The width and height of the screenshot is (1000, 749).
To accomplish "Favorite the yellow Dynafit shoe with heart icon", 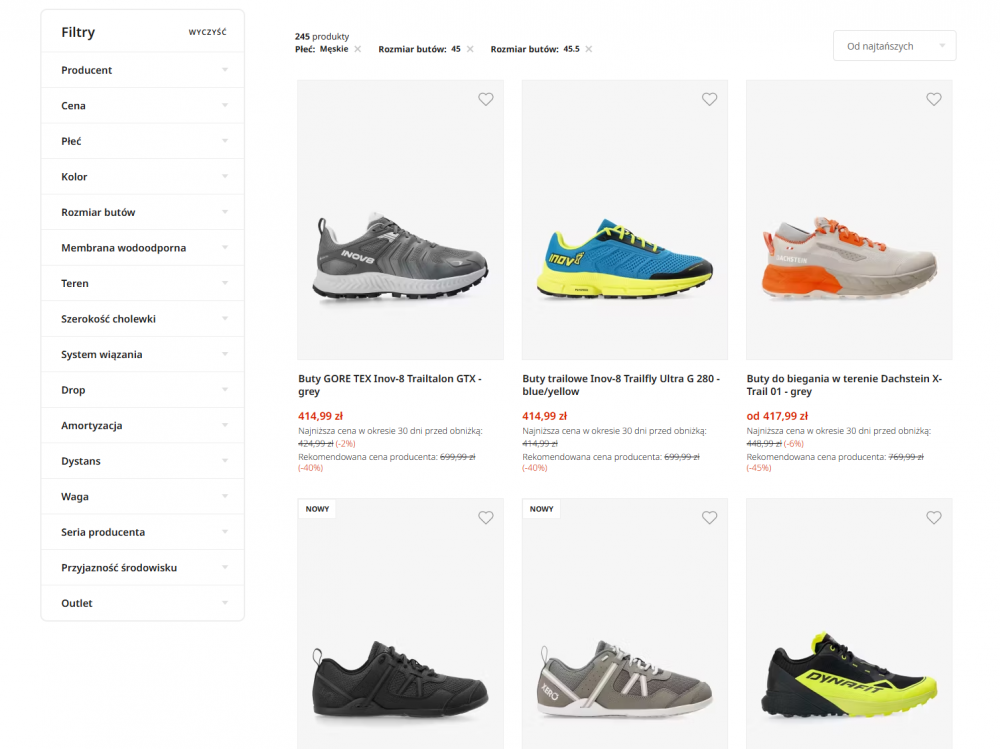I will (x=934, y=517).
